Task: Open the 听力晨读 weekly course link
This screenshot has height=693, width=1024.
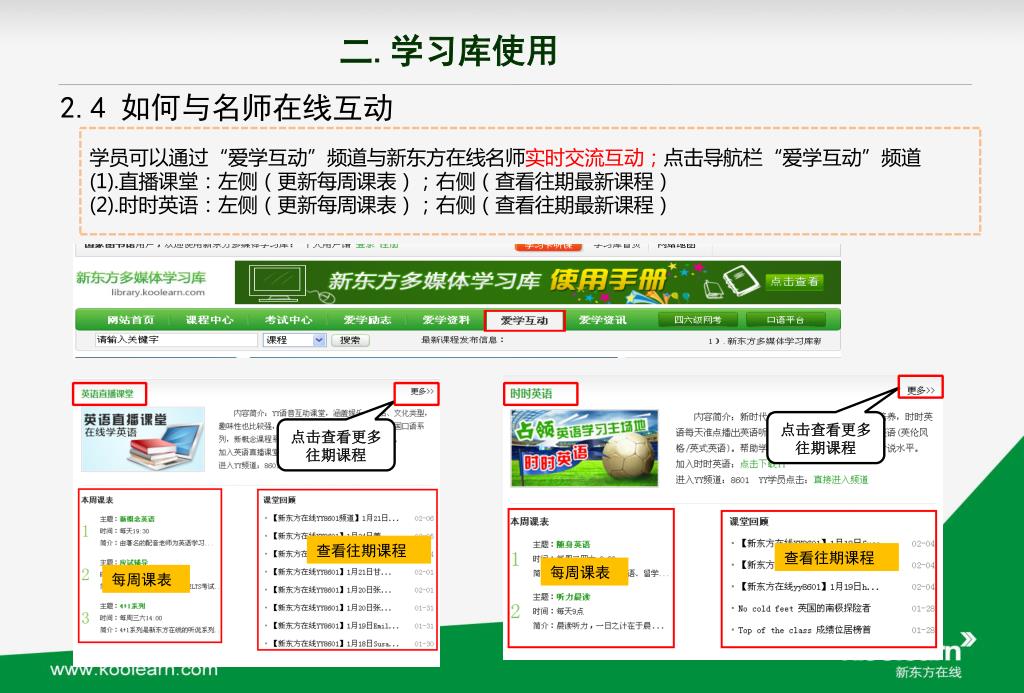Action: click(x=573, y=597)
